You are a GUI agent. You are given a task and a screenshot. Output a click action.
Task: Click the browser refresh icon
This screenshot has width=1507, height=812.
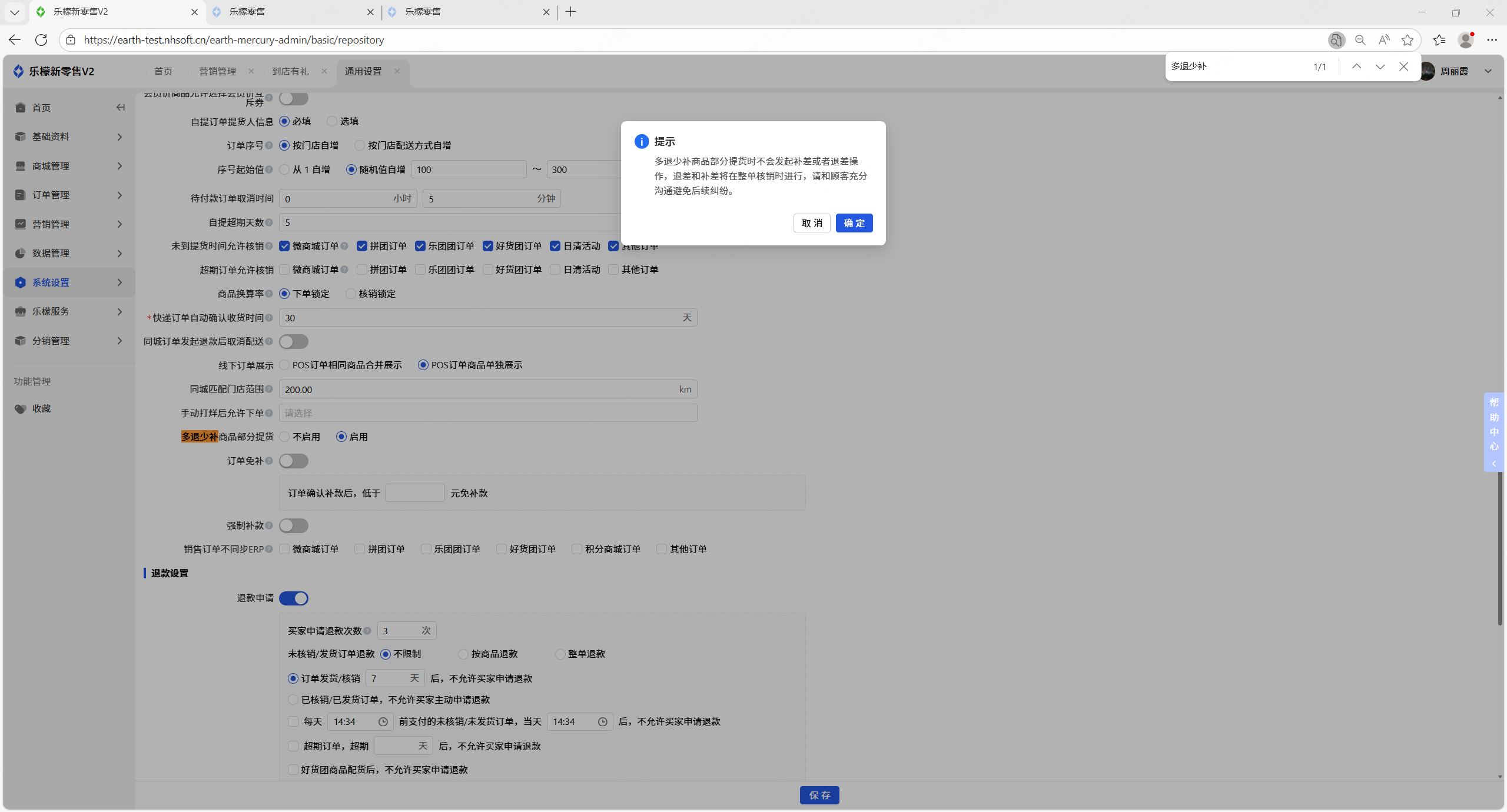(x=41, y=39)
